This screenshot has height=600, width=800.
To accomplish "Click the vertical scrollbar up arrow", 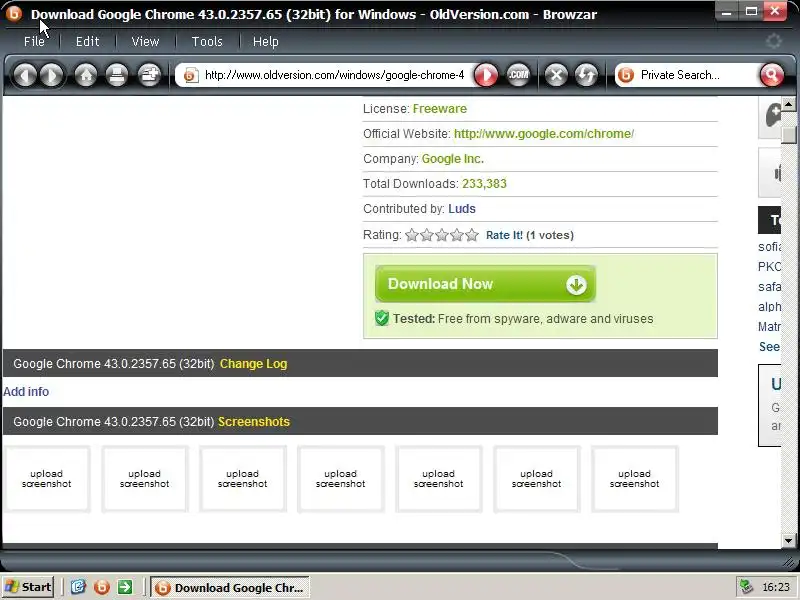I will 788,104.
